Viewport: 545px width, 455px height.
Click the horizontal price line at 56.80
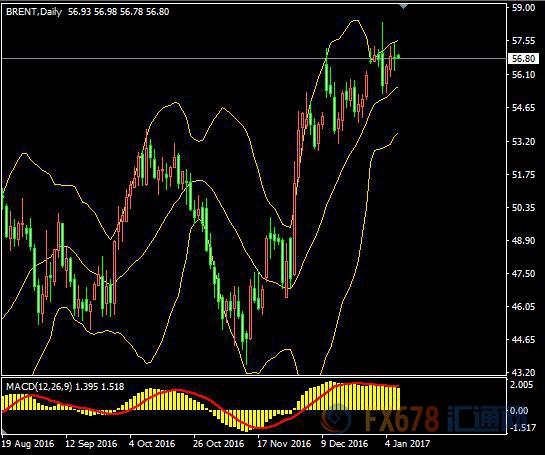pos(254,58)
